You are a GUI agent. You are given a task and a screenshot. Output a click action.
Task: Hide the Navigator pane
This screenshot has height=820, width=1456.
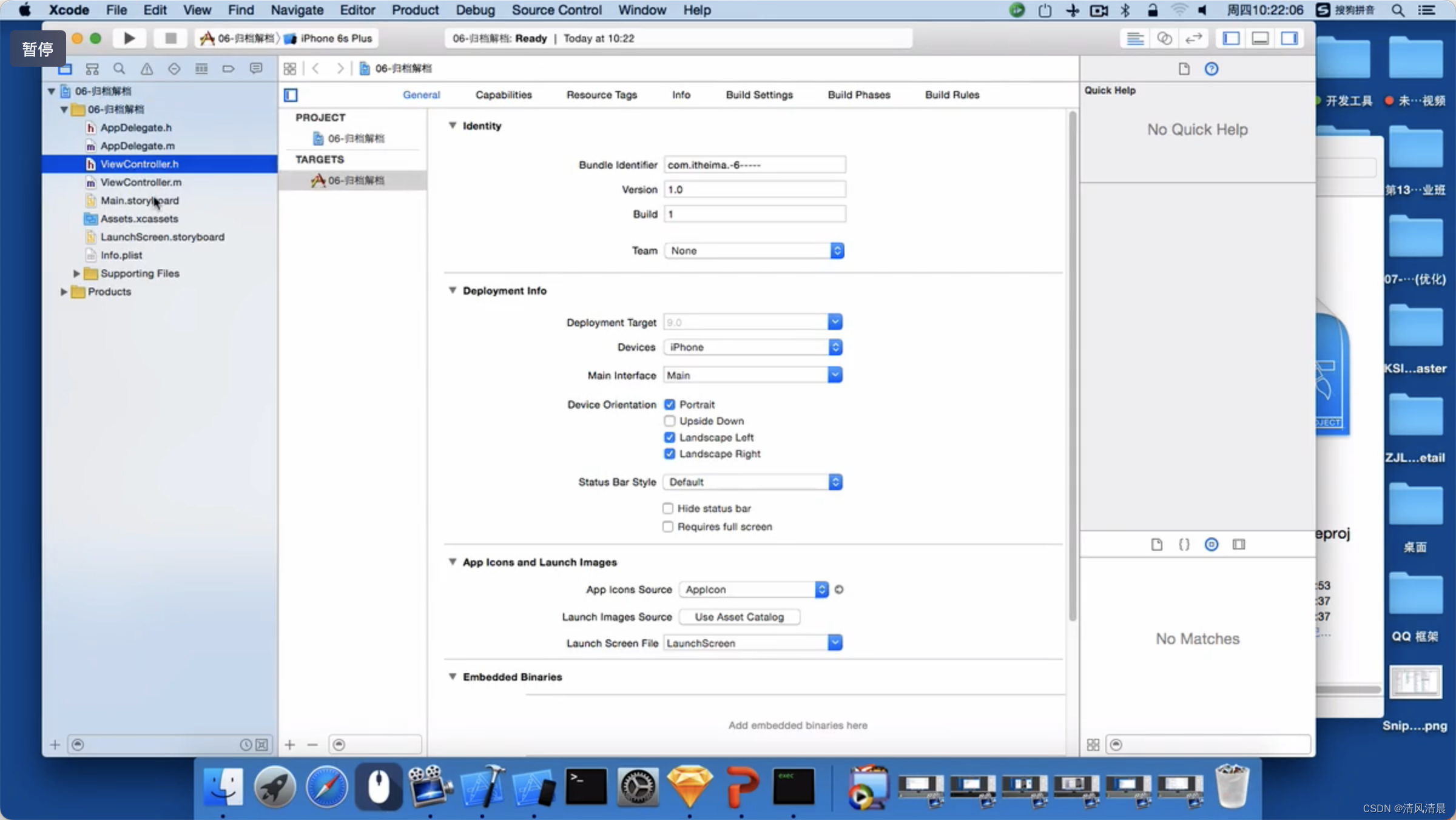click(1231, 38)
